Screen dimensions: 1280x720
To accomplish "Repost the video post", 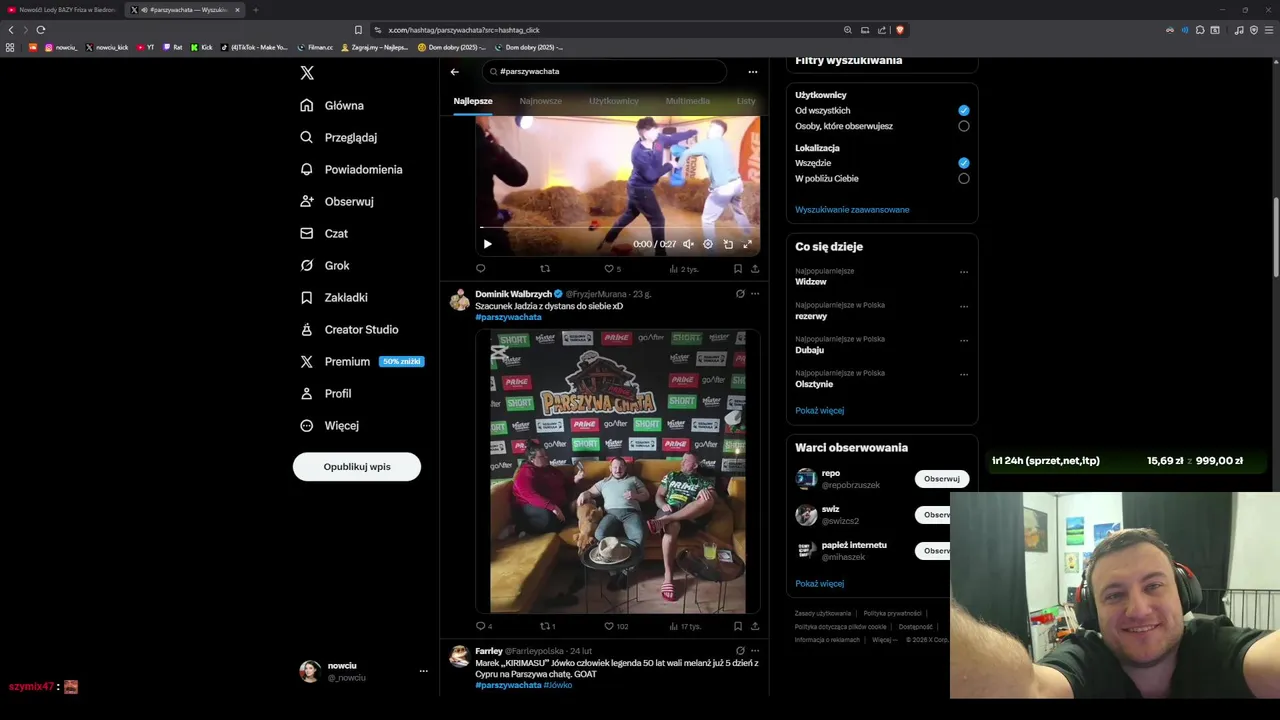I will tap(545, 269).
